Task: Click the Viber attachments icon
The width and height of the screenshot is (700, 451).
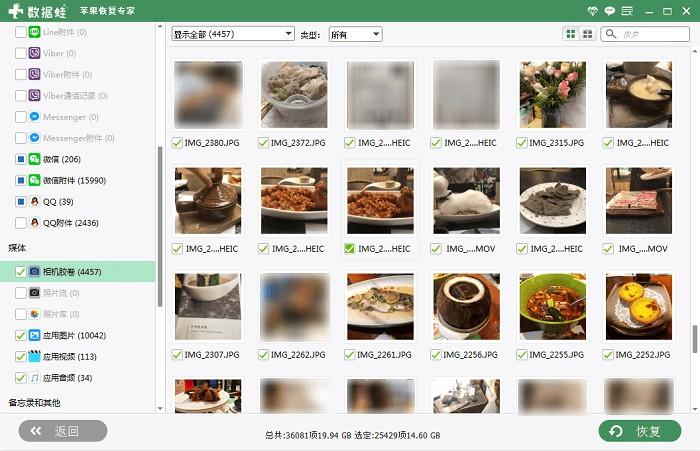Action: point(34,74)
